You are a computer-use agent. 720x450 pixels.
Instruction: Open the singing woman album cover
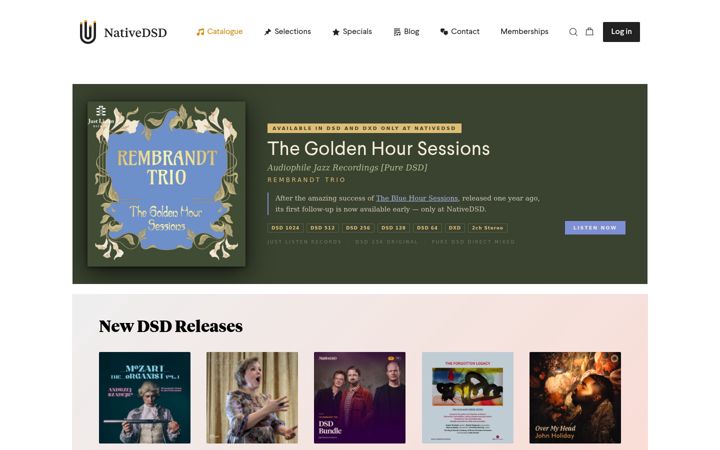(x=252, y=398)
